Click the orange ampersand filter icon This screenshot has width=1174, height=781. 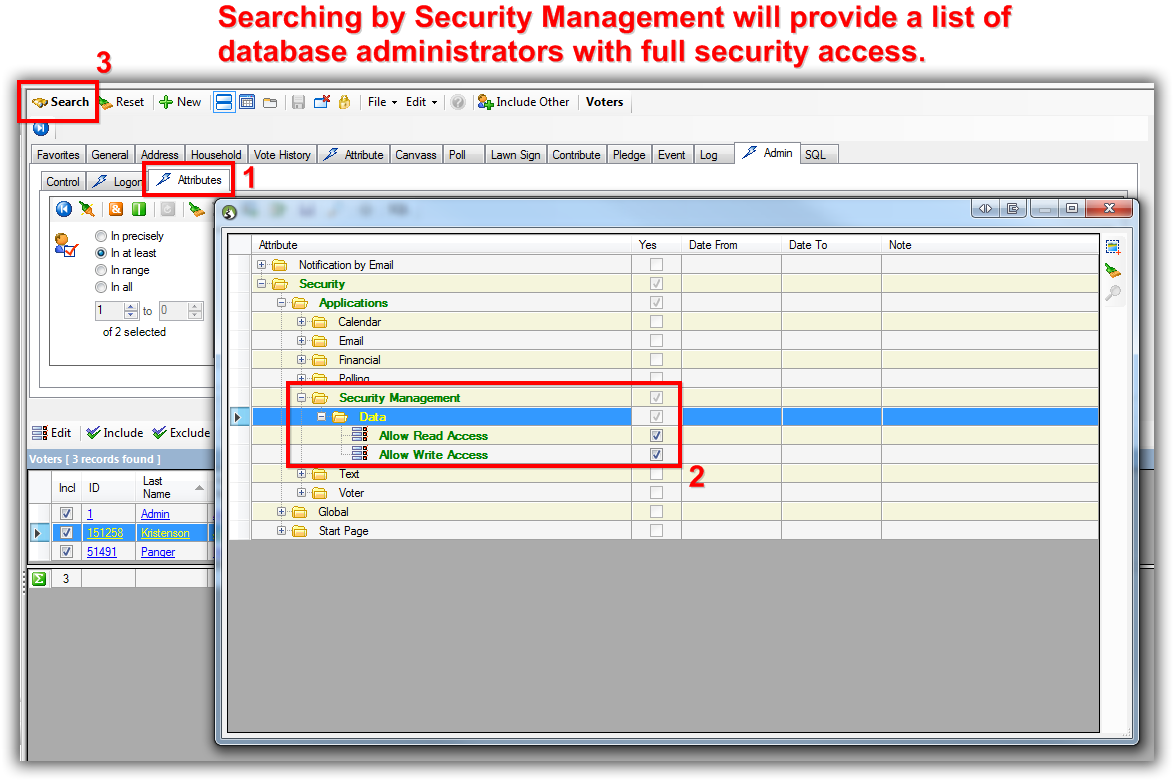[116, 209]
